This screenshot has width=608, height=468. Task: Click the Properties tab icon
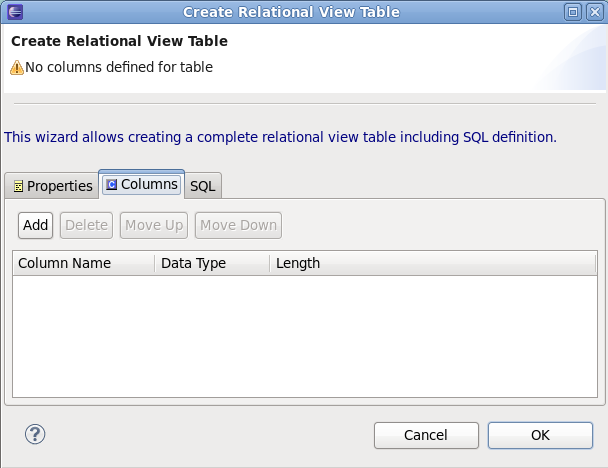click(x=18, y=186)
